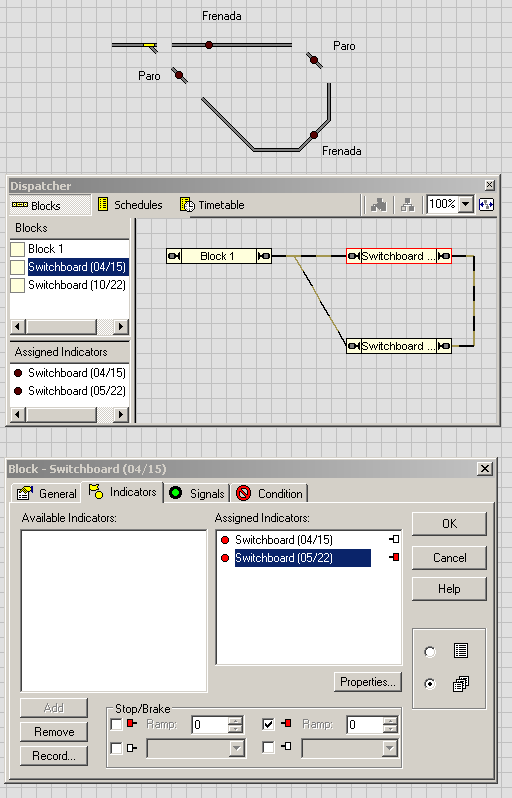
Task: Enable the left red stop marker checkbox
Action: [117, 724]
